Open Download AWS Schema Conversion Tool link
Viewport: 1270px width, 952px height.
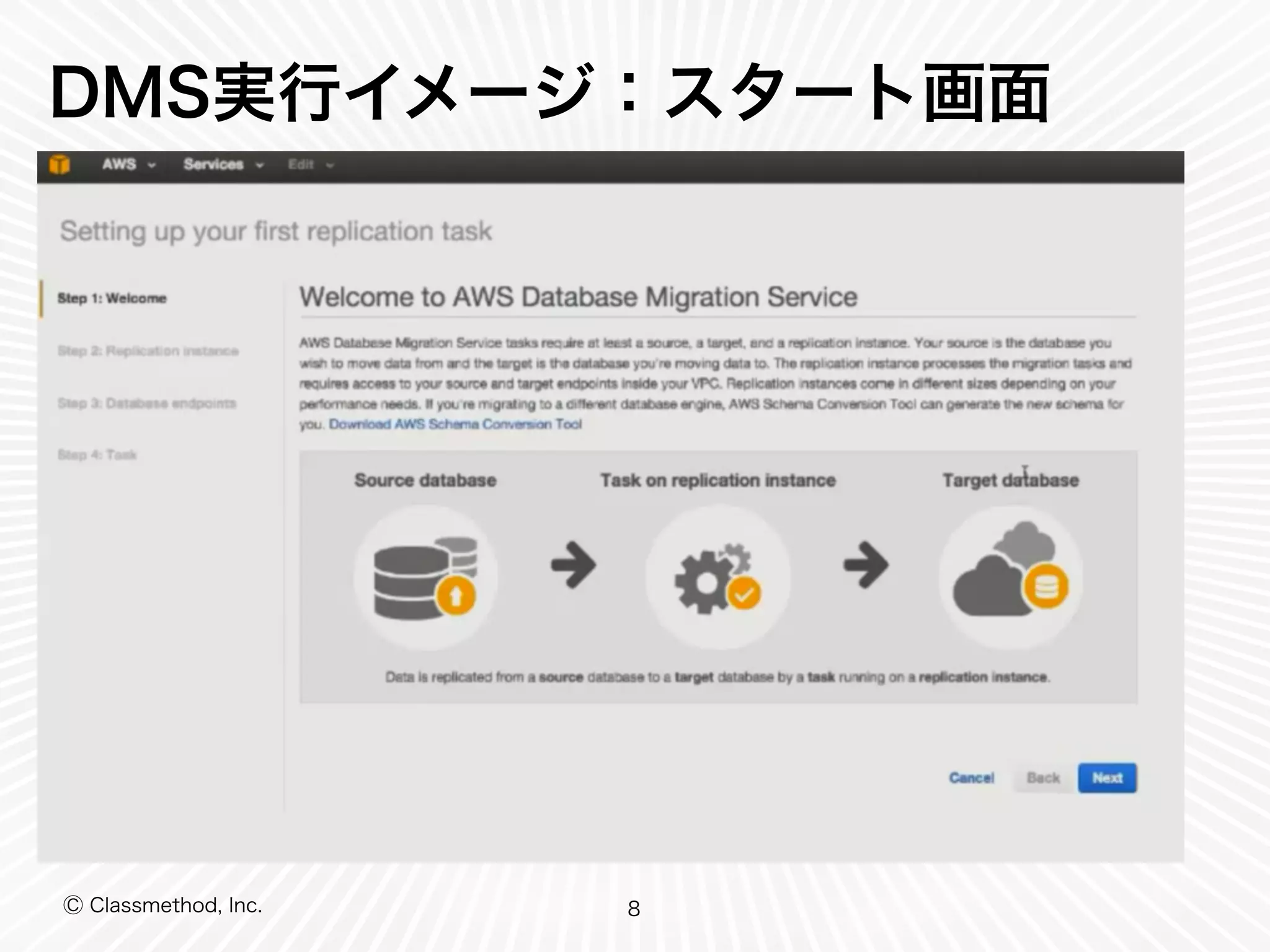coord(455,425)
